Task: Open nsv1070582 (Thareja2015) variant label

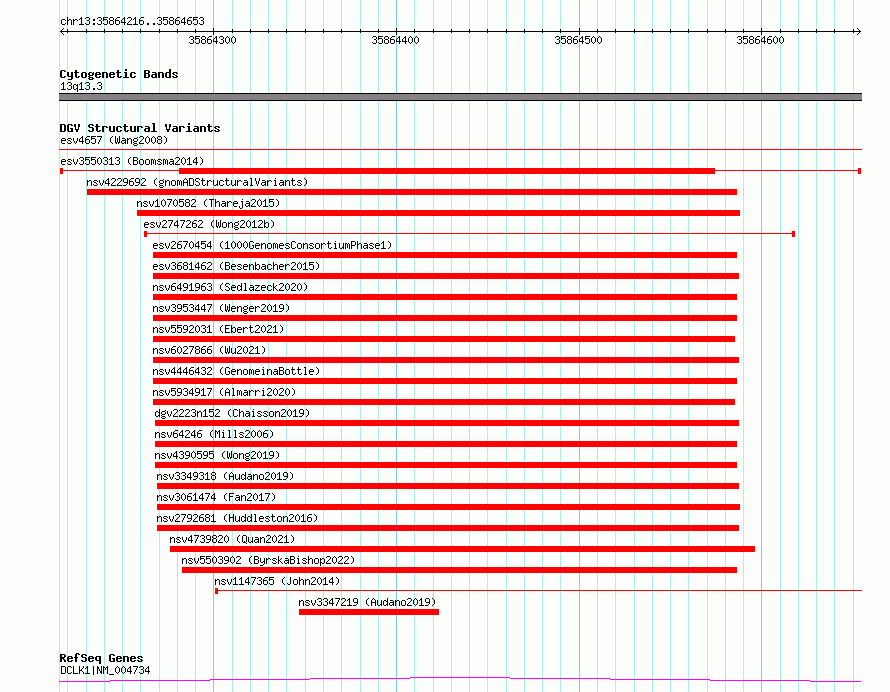Action: pos(208,203)
